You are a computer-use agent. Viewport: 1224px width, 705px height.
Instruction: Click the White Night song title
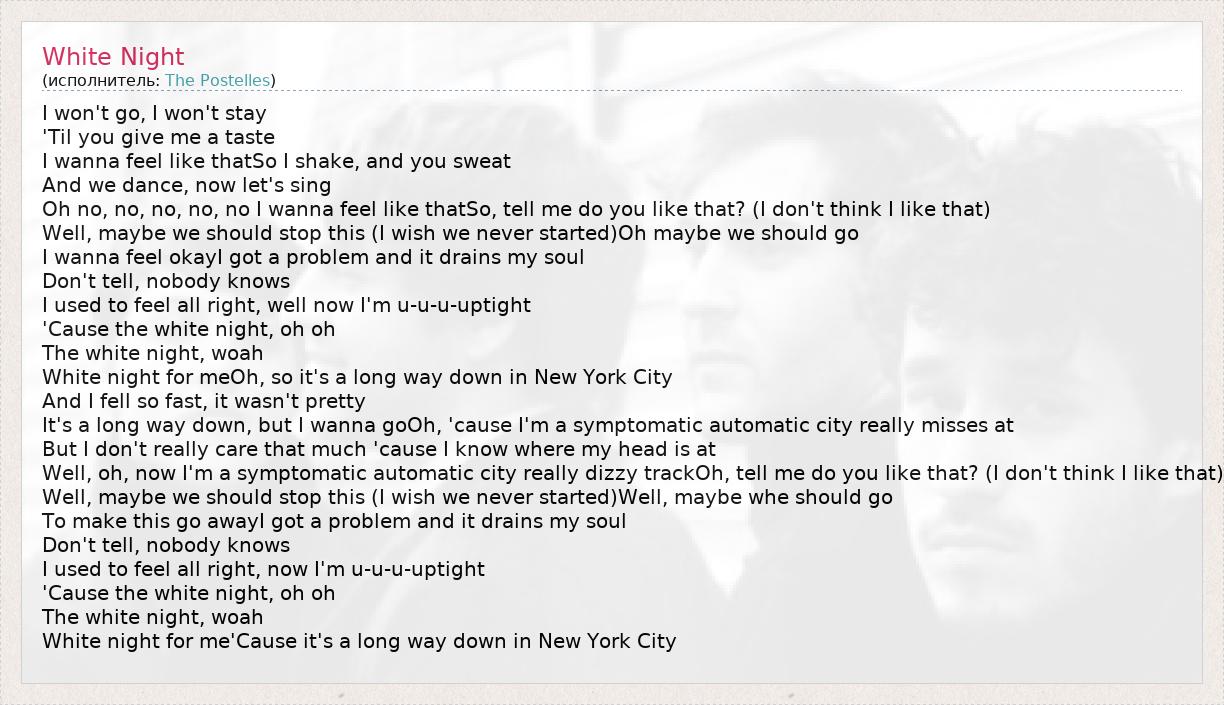(x=113, y=57)
